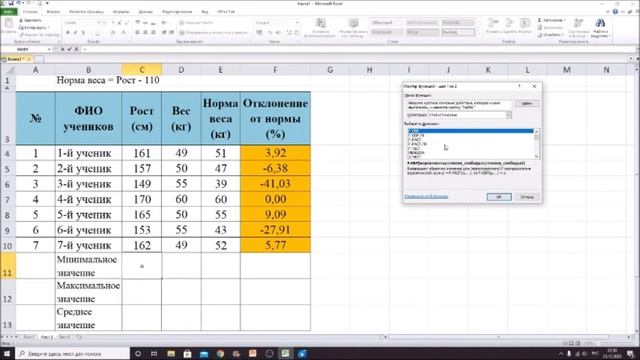Viewport: 640px width, 360px height.
Task: Apply the Вывод cell style
Action: tap(458, 32)
